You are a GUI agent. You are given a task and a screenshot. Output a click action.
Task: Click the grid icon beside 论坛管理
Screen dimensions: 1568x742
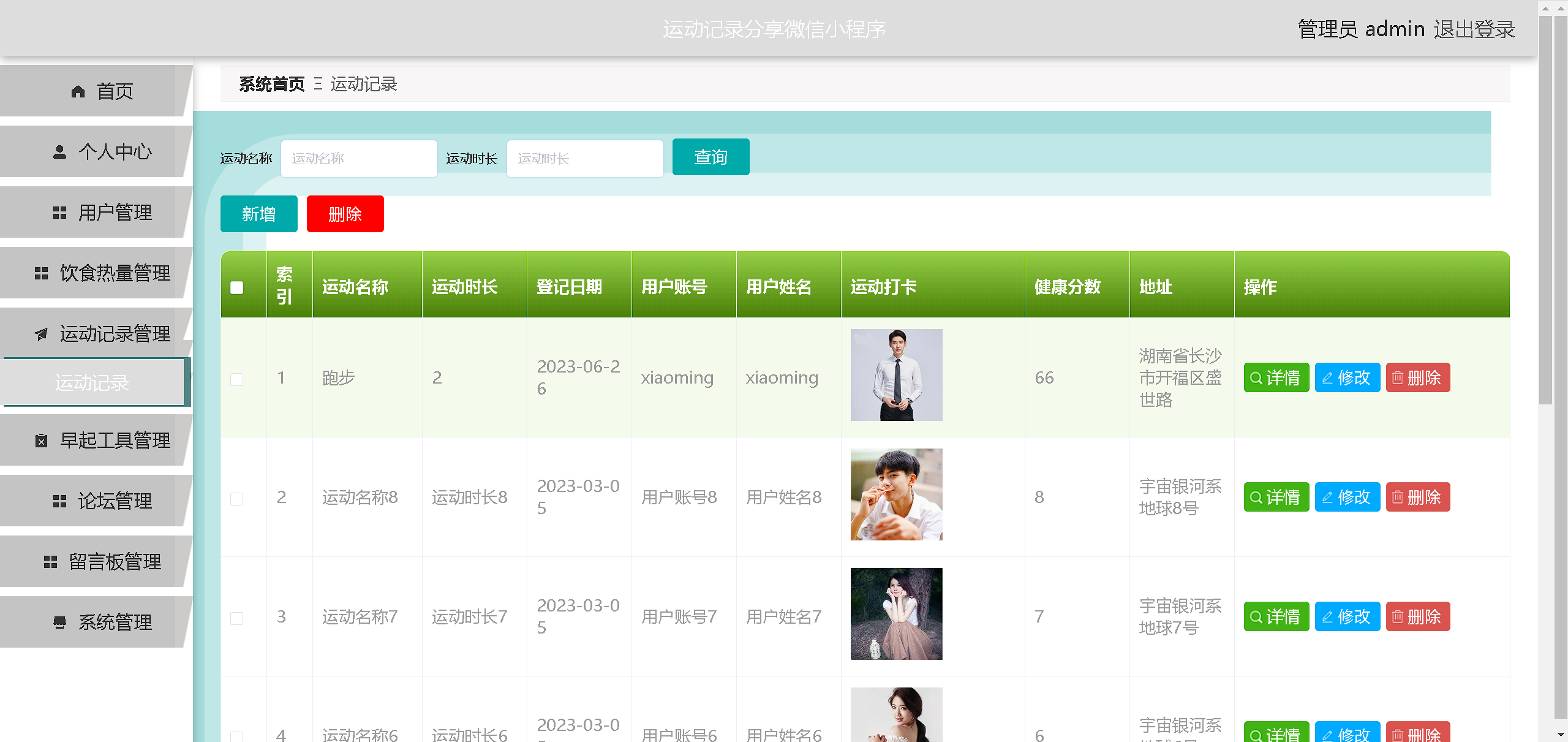tap(59, 501)
